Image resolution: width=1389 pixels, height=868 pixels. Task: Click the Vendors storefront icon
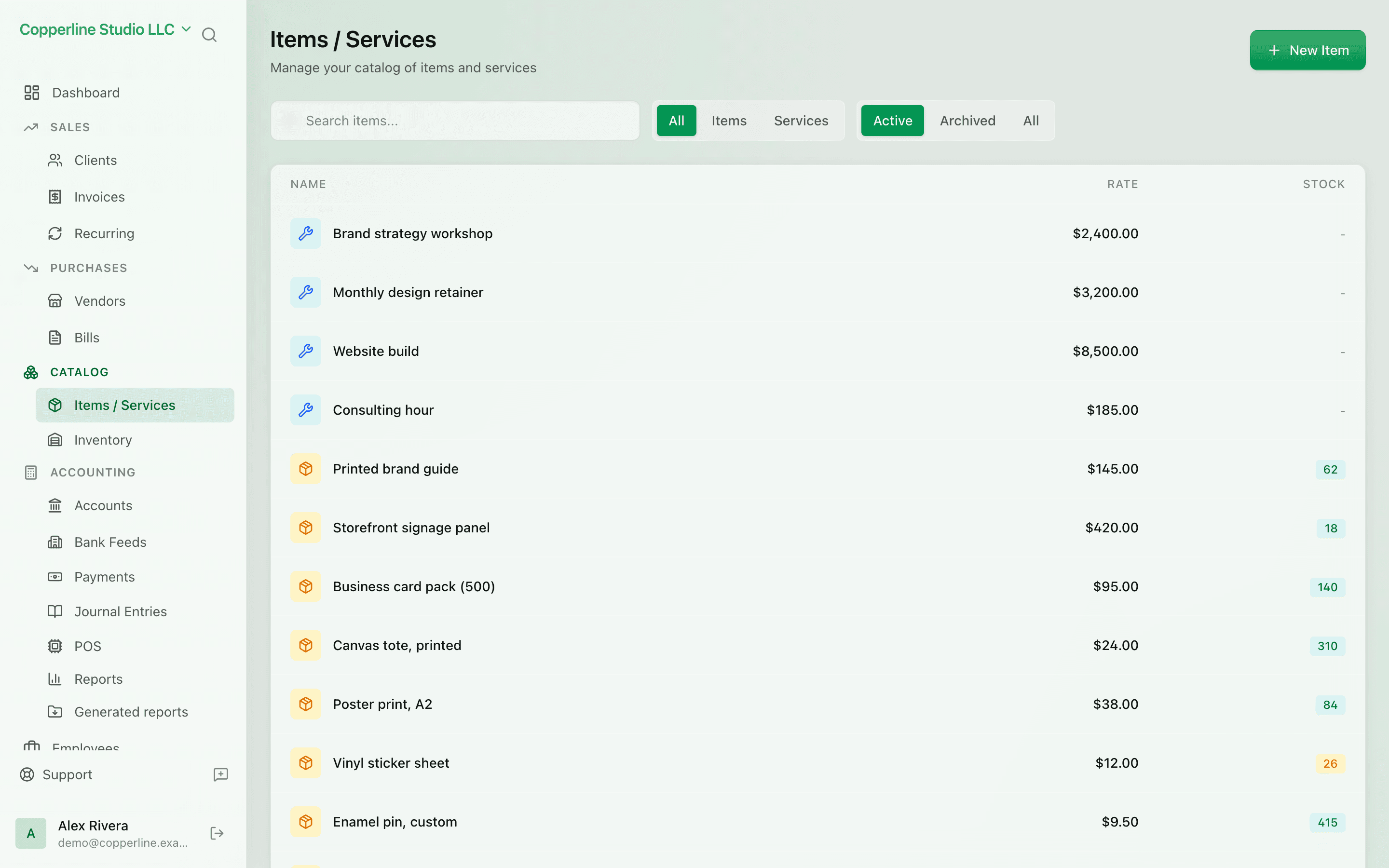pyautogui.click(x=55, y=301)
